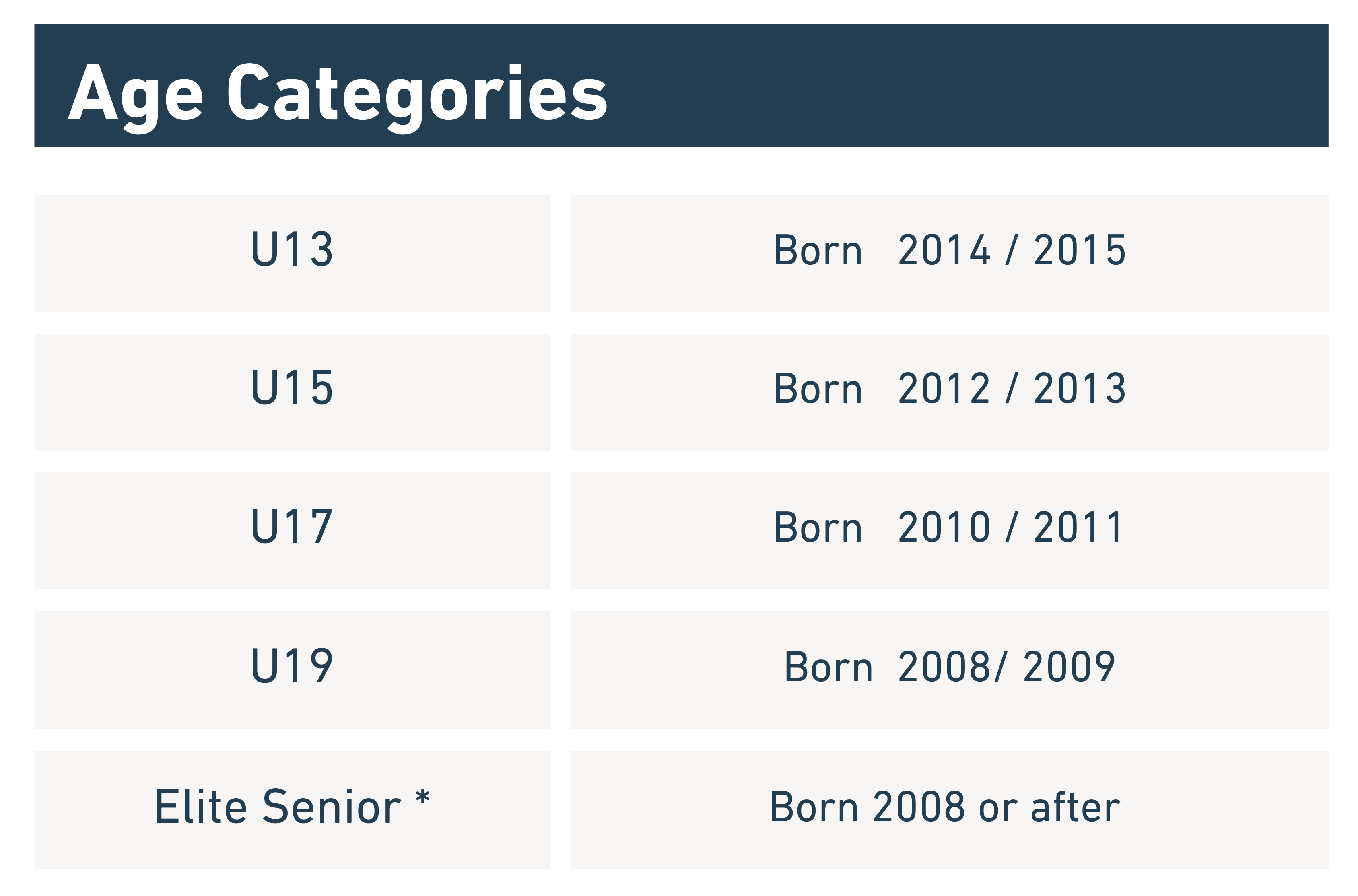Click the "Born 2008 or after" text

(x=944, y=807)
